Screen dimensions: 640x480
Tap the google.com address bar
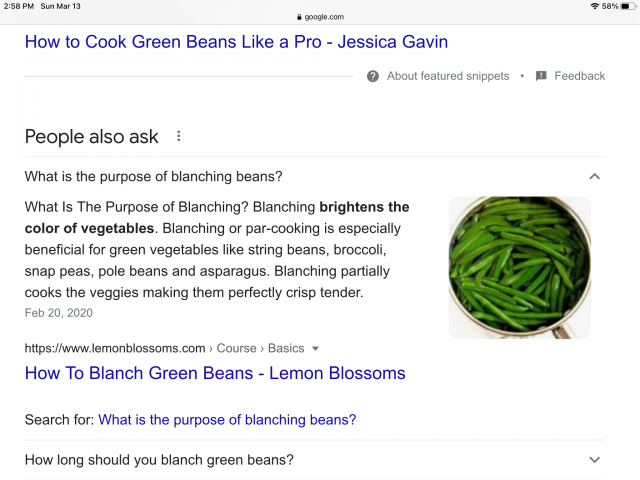coord(320,17)
